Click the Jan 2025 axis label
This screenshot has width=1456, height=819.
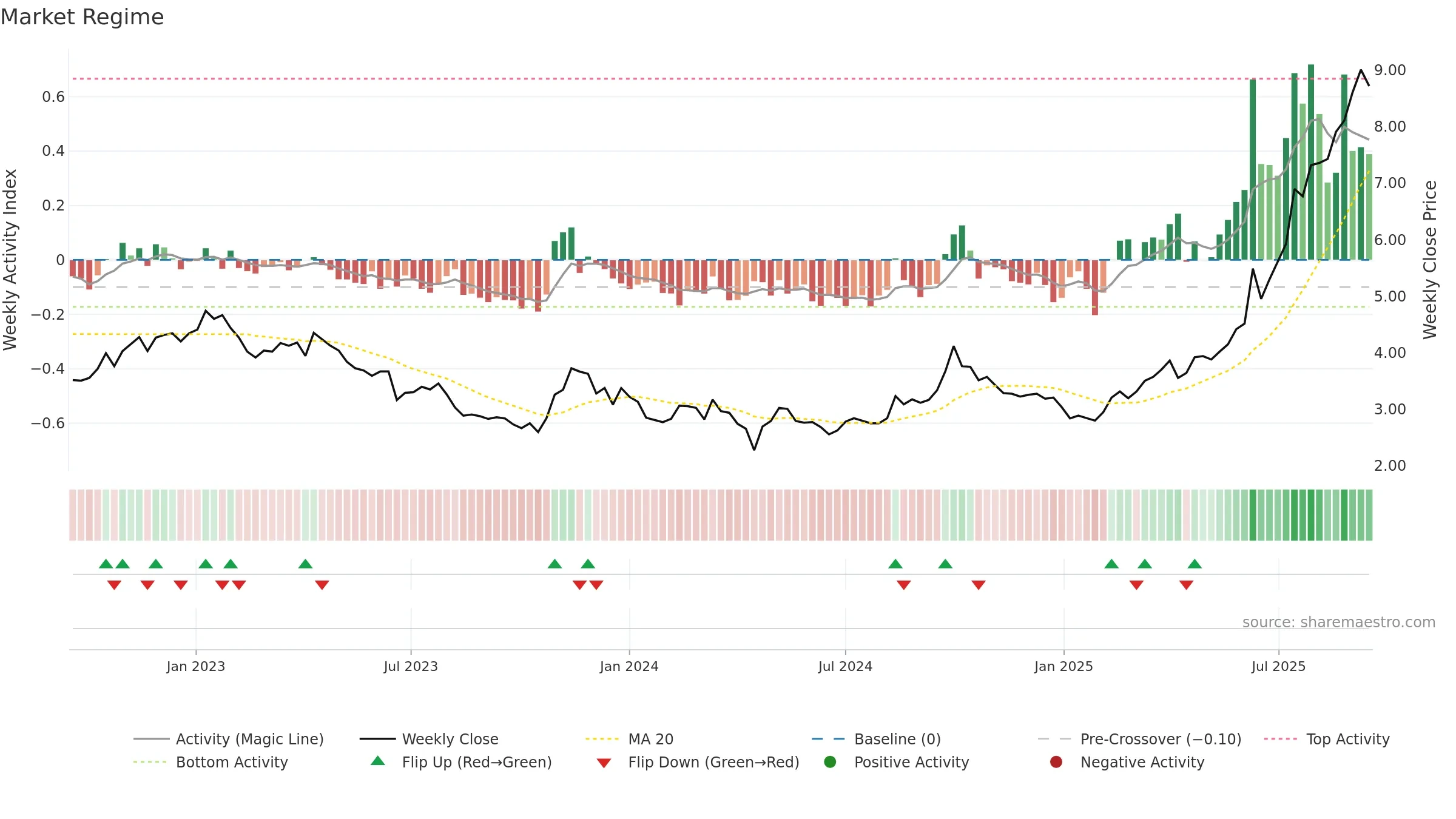pyautogui.click(x=1063, y=666)
